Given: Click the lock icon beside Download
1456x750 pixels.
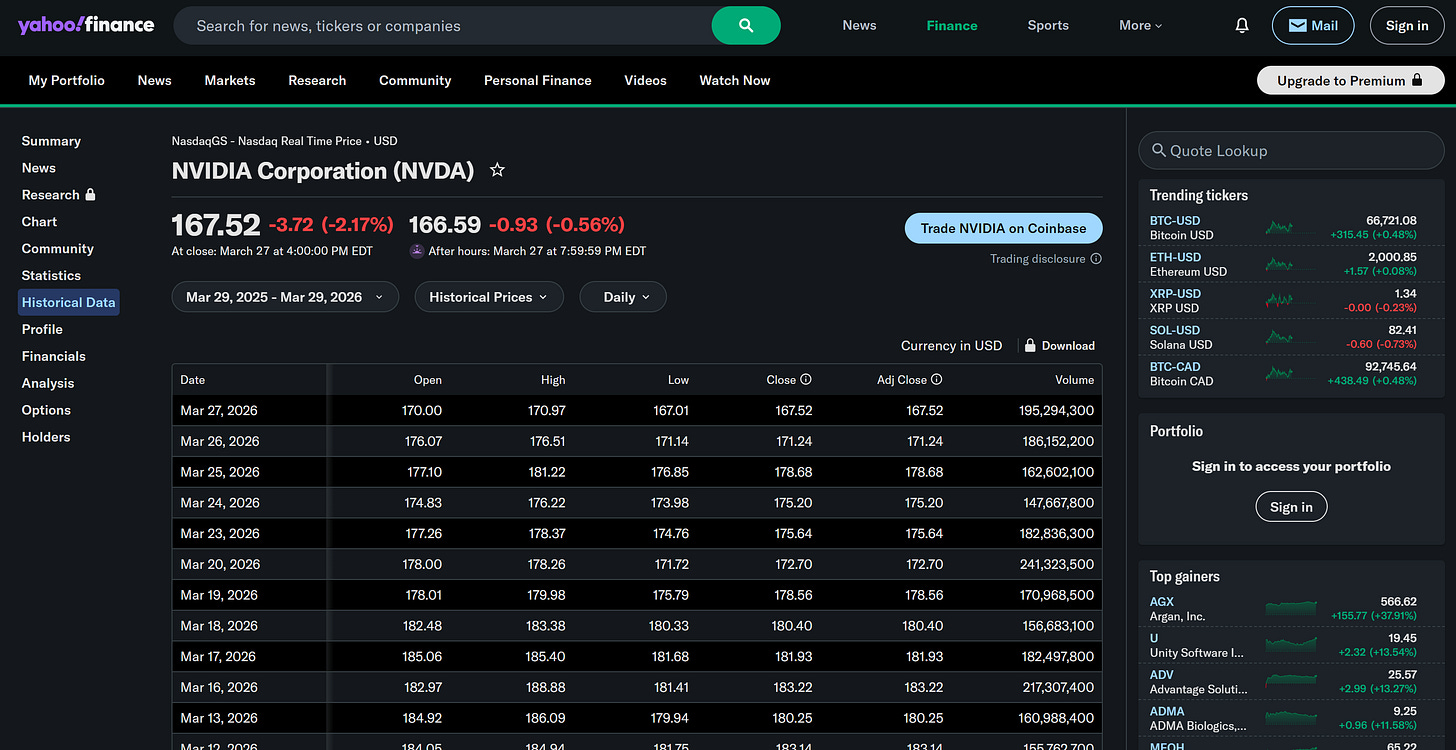Looking at the screenshot, I should (x=1029, y=345).
